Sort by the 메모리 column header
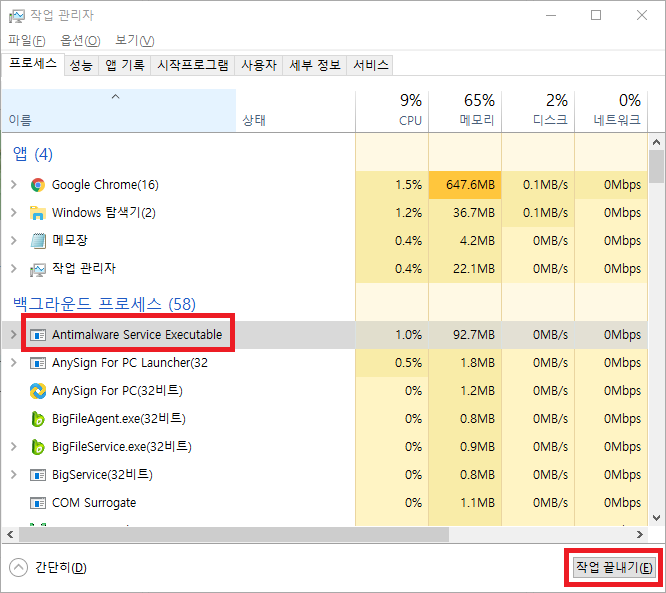The height and width of the screenshot is (593, 666). (465, 110)
